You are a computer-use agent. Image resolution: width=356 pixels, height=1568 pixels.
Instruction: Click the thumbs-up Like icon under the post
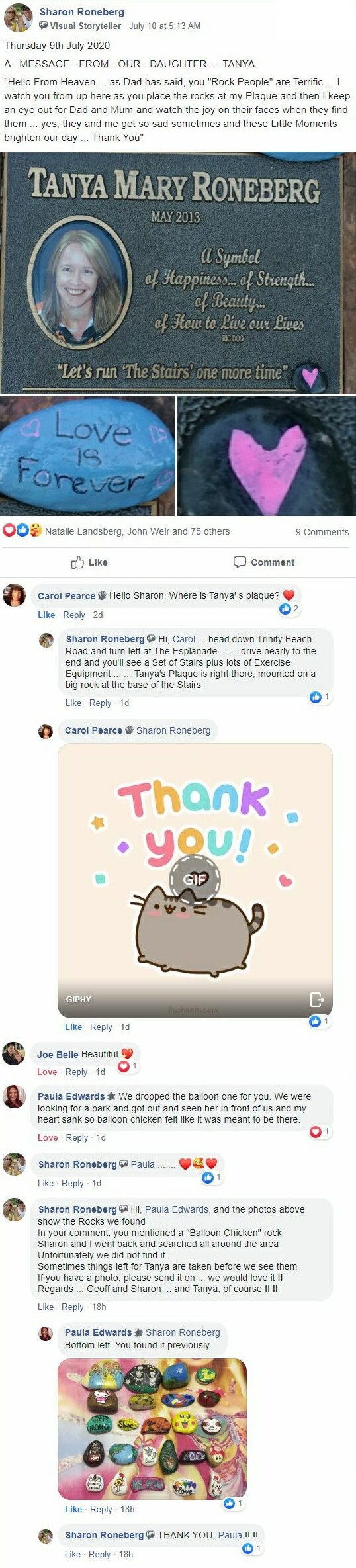tap(77, 562)
